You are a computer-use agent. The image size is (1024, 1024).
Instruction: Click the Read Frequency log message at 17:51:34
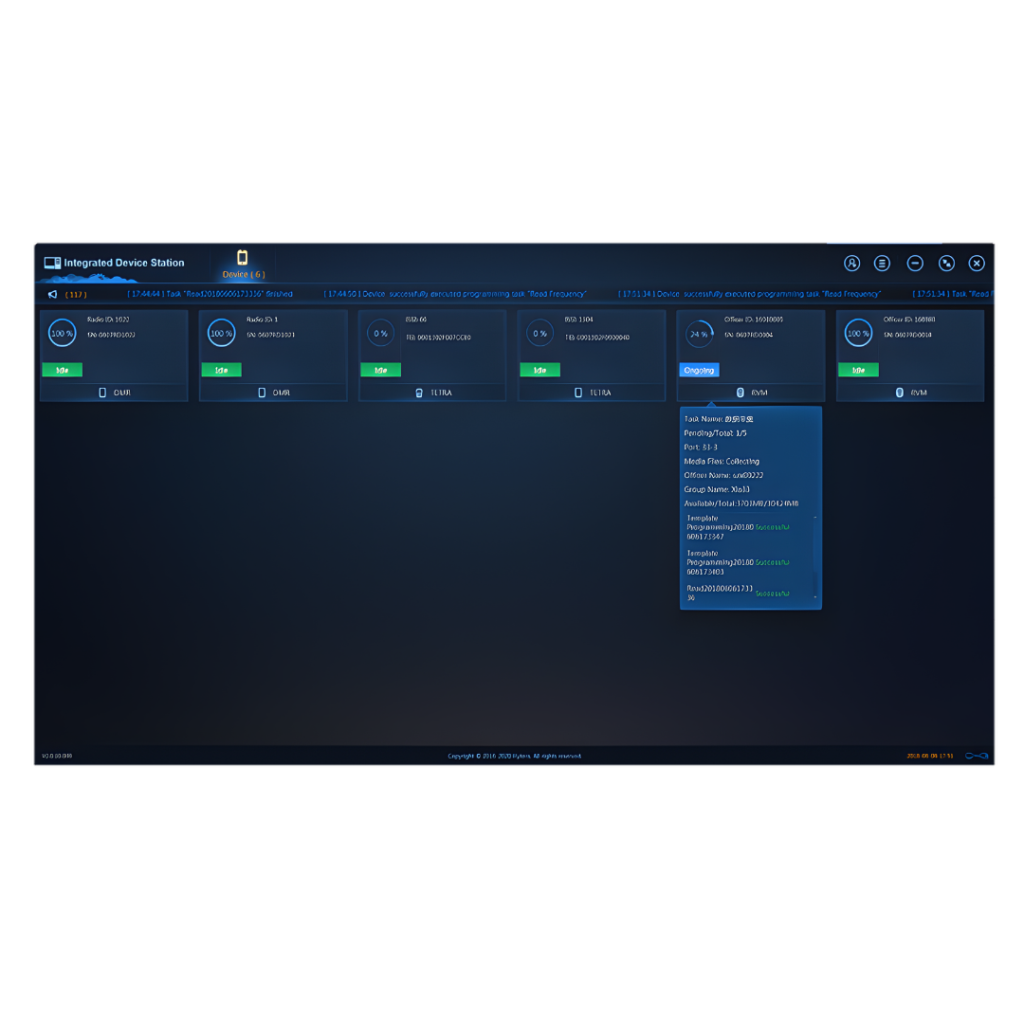(750, 294)
